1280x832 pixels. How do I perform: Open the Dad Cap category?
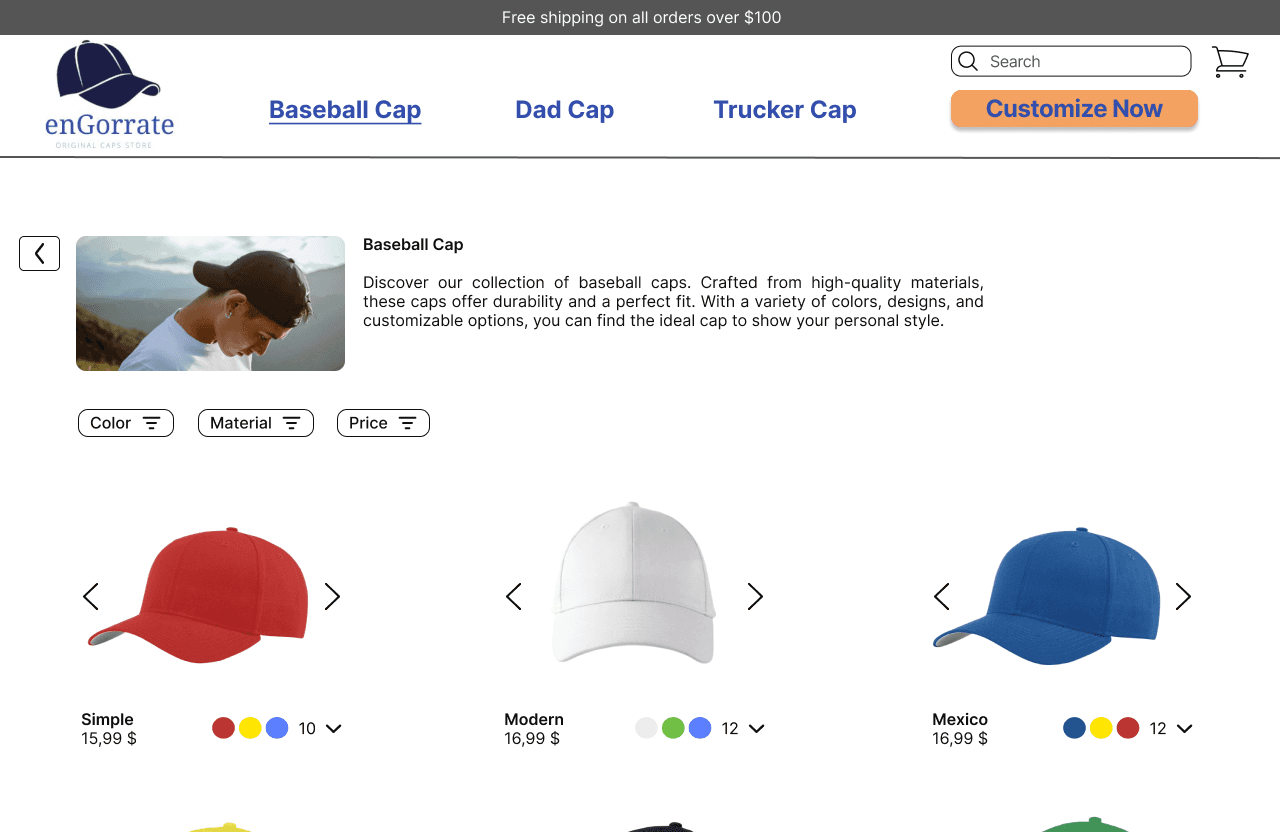click(x=565, y=110)
